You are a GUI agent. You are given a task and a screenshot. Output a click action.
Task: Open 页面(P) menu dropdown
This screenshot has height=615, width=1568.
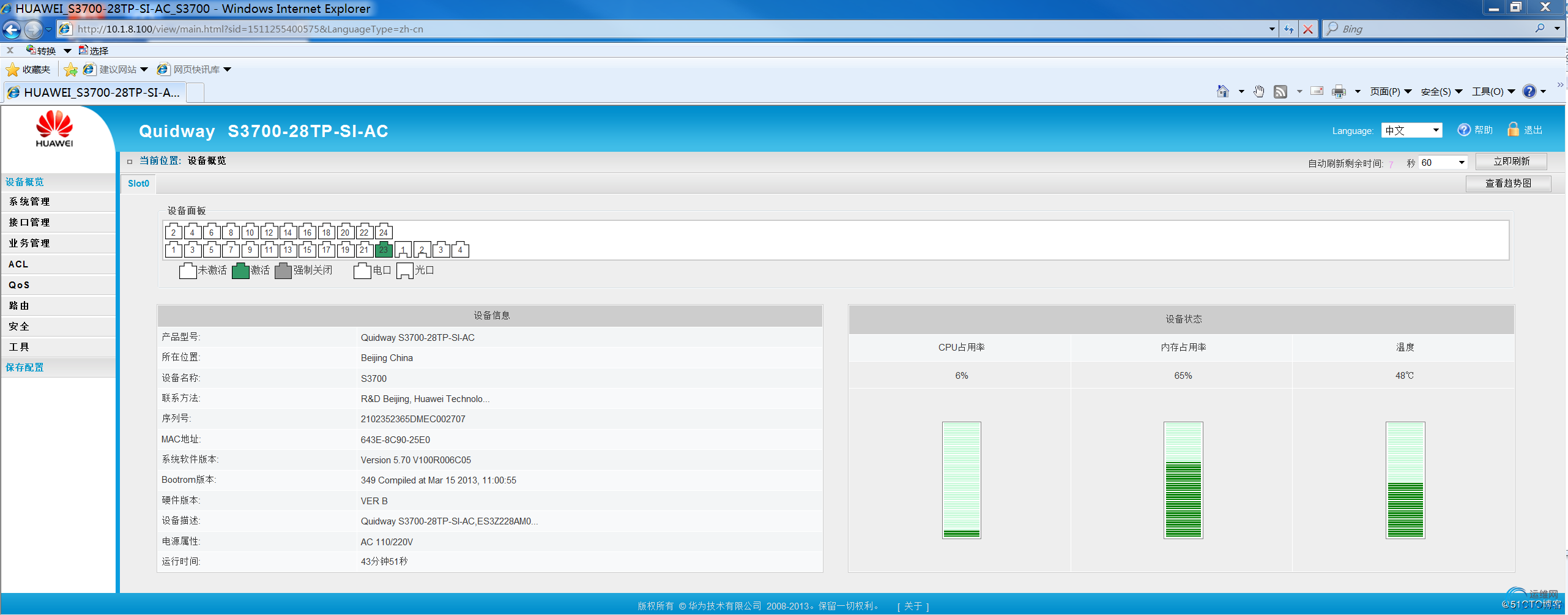pos(1390,91)
